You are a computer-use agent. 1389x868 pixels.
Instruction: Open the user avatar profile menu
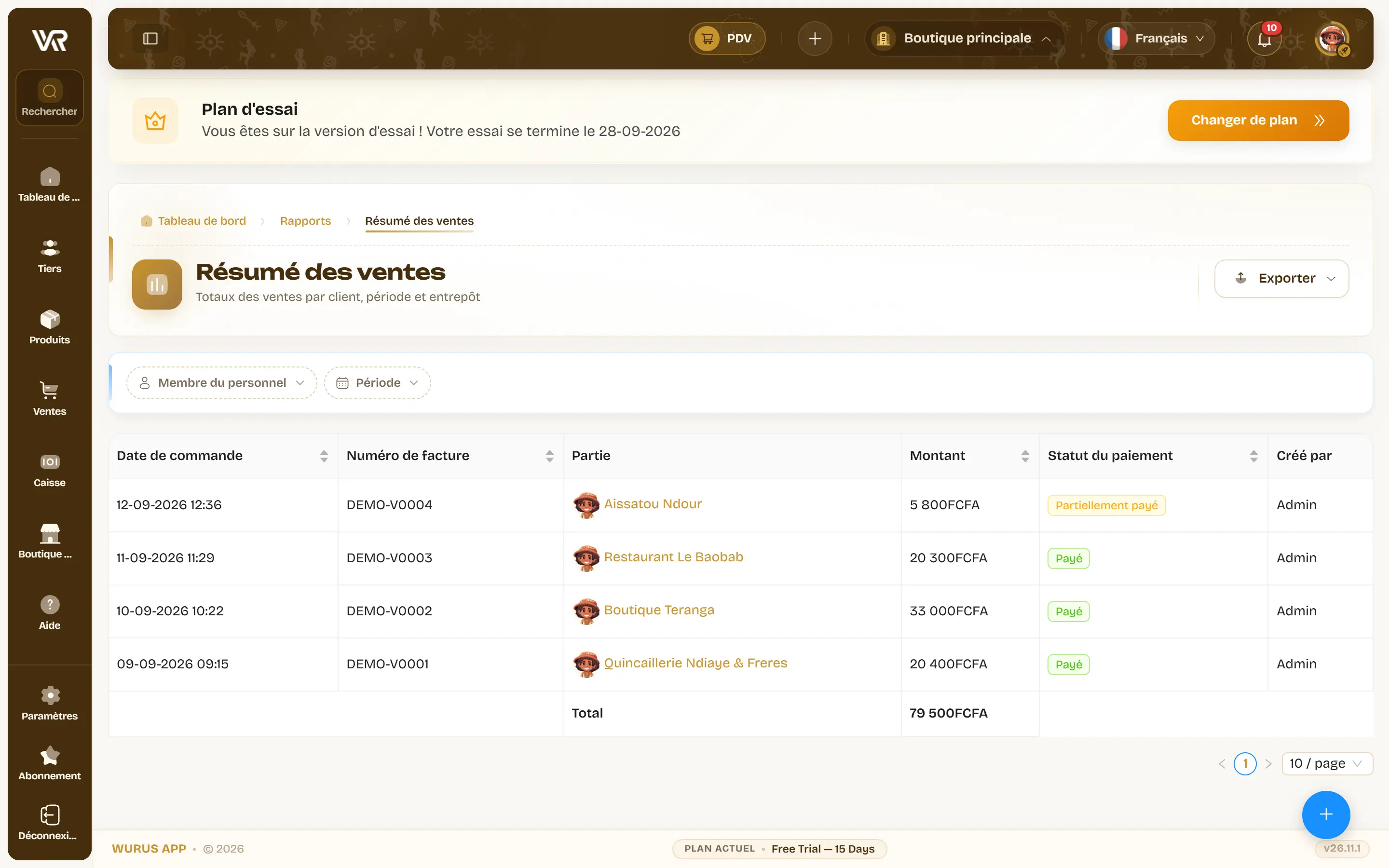pos(1331,39)
